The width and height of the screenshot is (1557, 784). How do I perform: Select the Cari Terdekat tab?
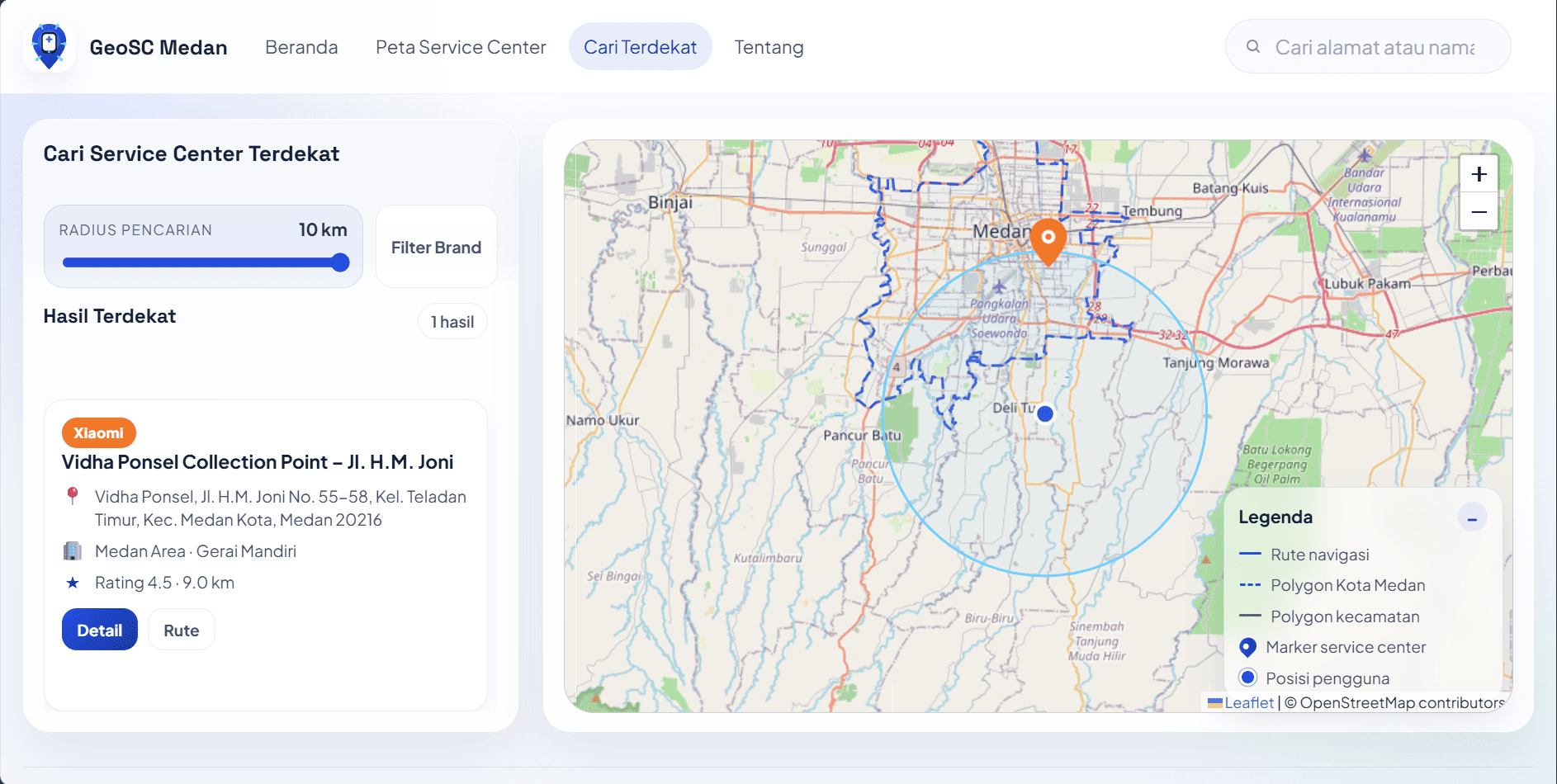[x=640, y=47]
